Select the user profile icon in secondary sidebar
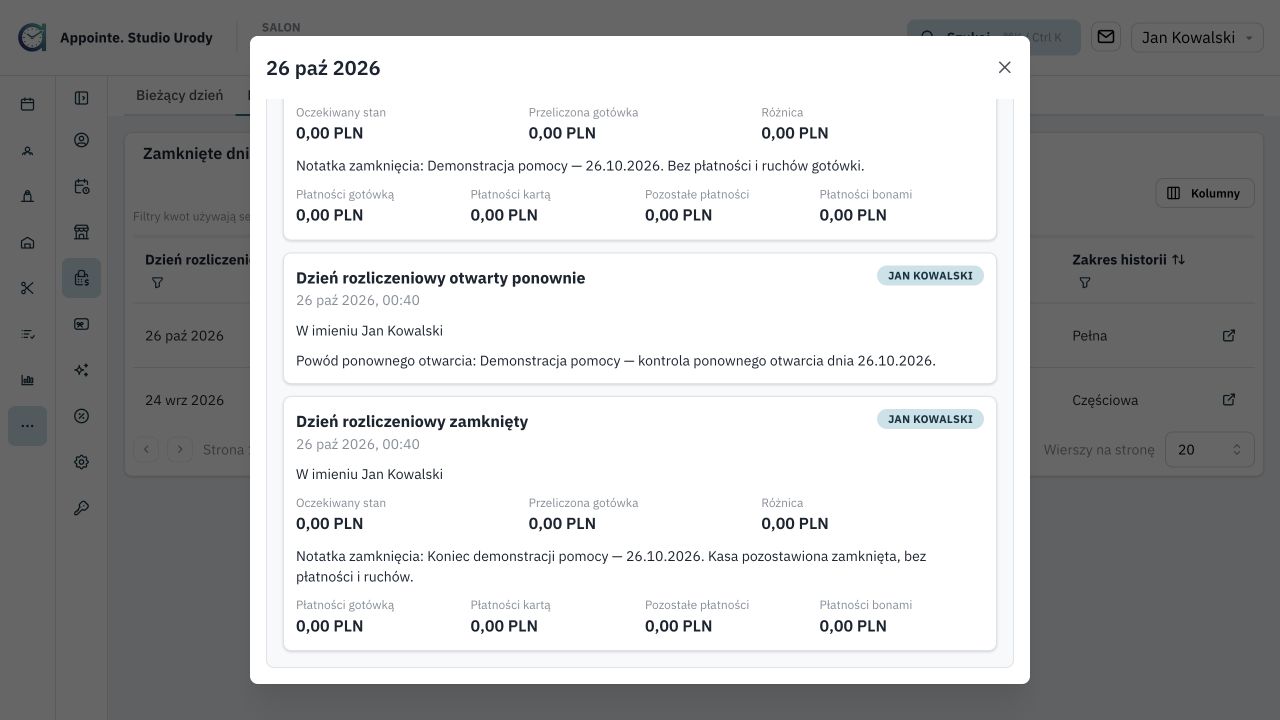Screen dimensions: 1280x720 (x=82, y=140)
